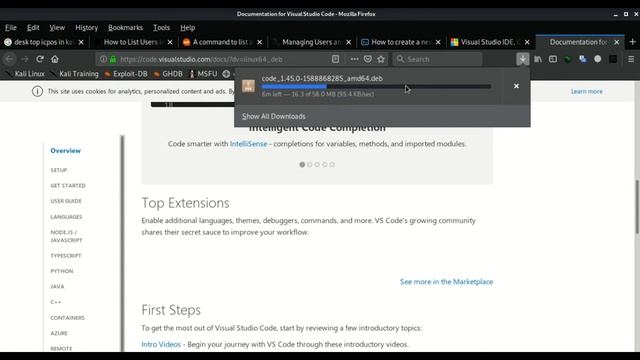The height and width of the screenshot is (360, 640).
Task: Expand the Azure docs section
Action: (59, 333)
